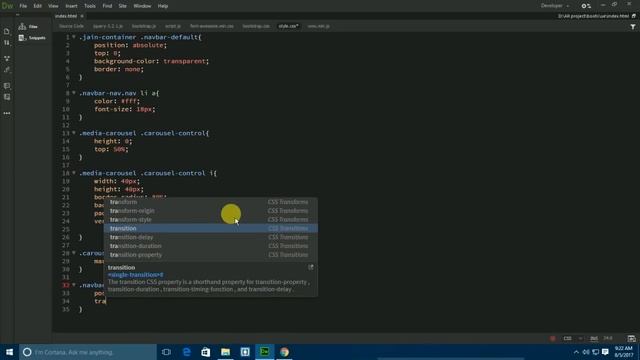Viewport: 640px width, 360px height.
Task: Click the preview icon in status bar
Action: click(631, 338)
